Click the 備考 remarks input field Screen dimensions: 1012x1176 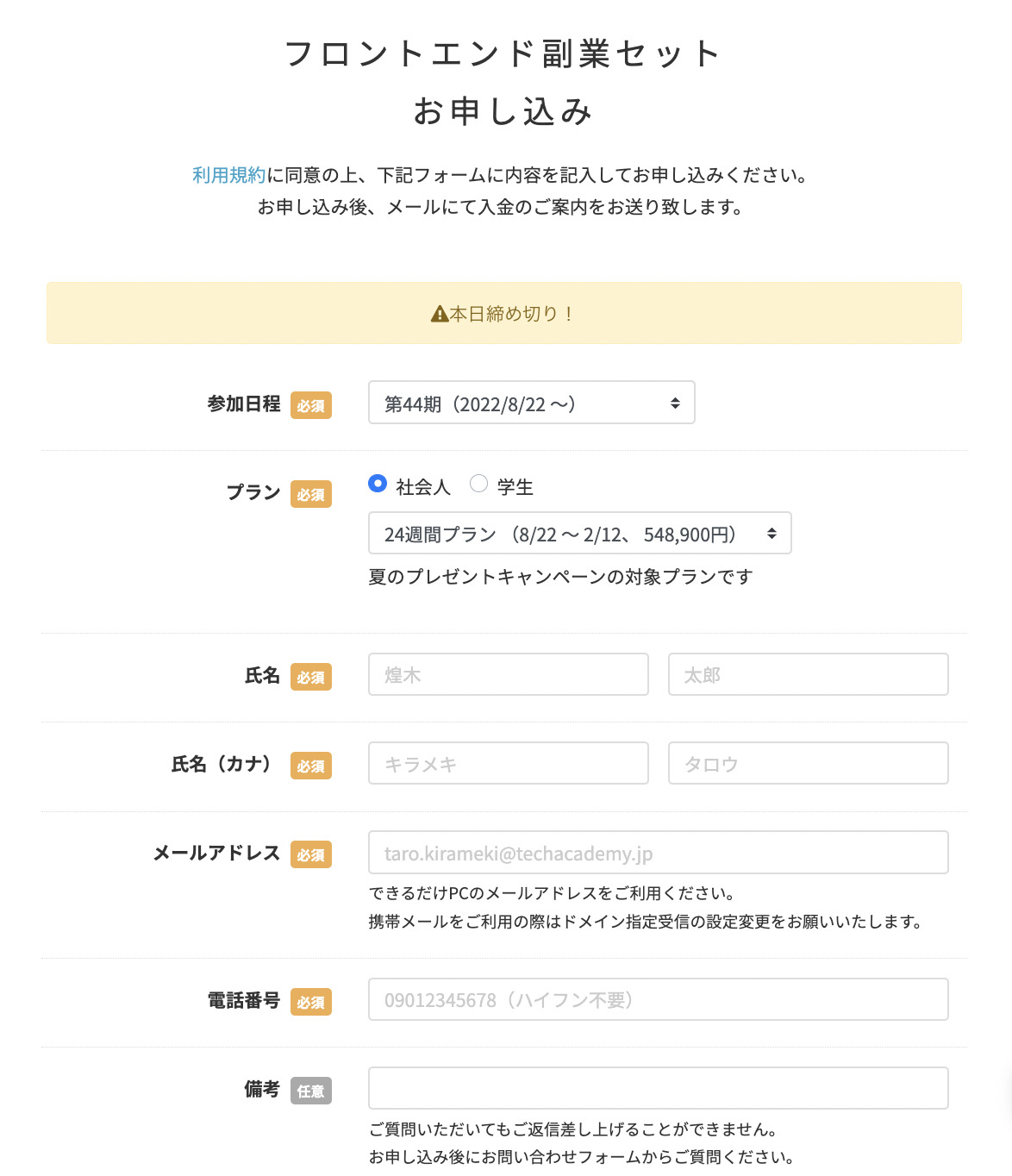click(658, 1088)
